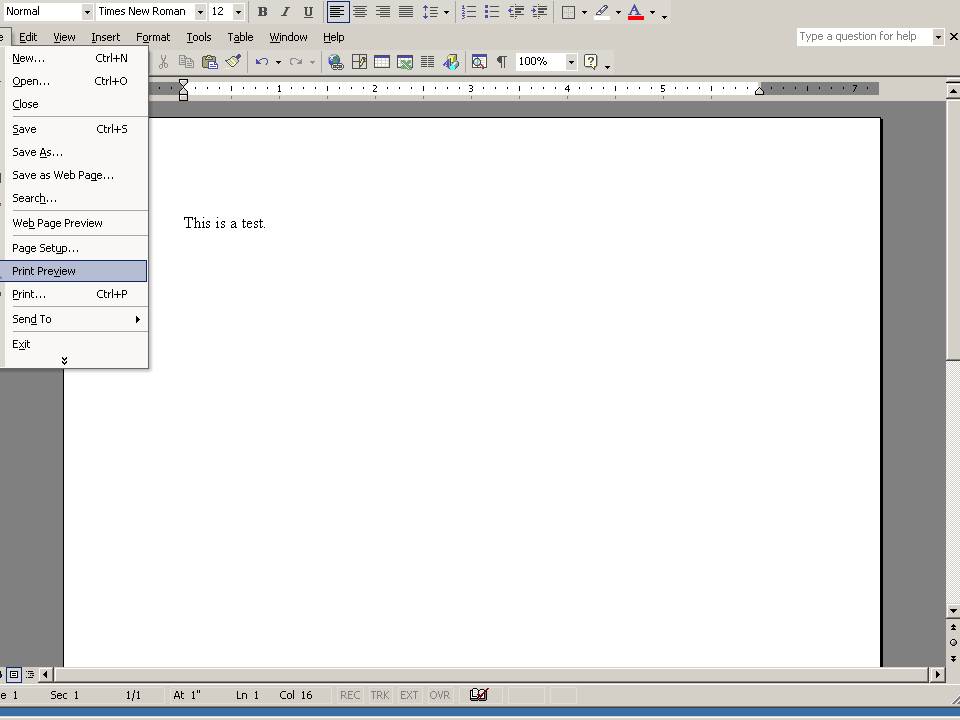Click the right indent ruler marker
This screenshot has width=960, height=720.
tap(759, 91)
